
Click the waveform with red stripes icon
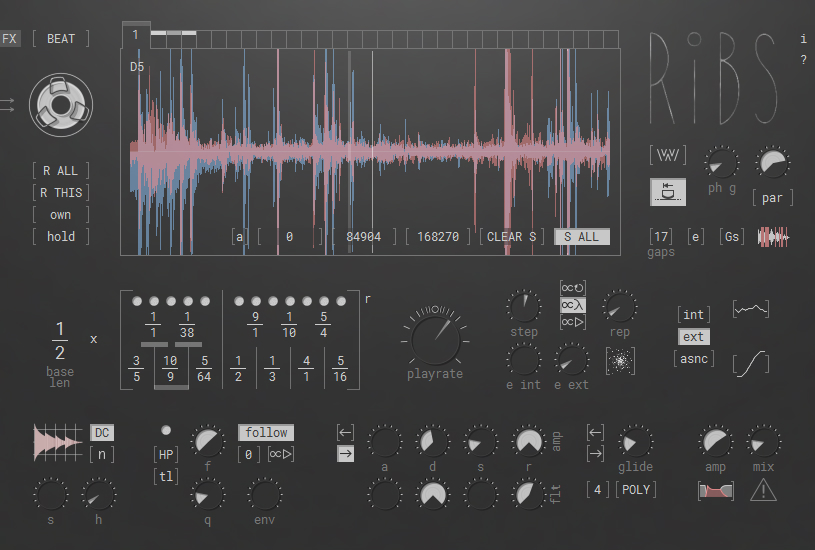(773, 237)
